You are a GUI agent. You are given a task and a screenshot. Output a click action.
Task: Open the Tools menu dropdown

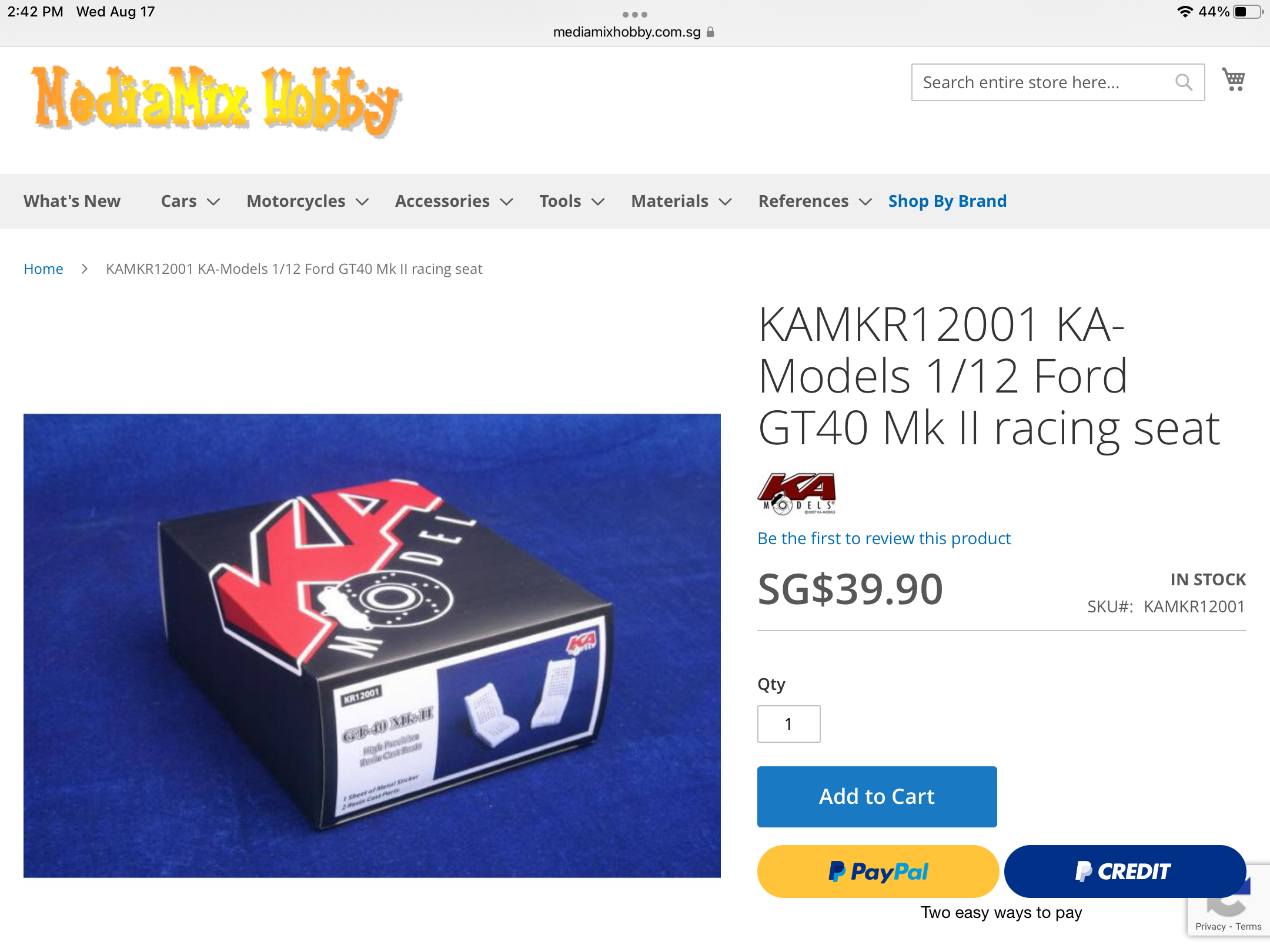pos(572,201)
